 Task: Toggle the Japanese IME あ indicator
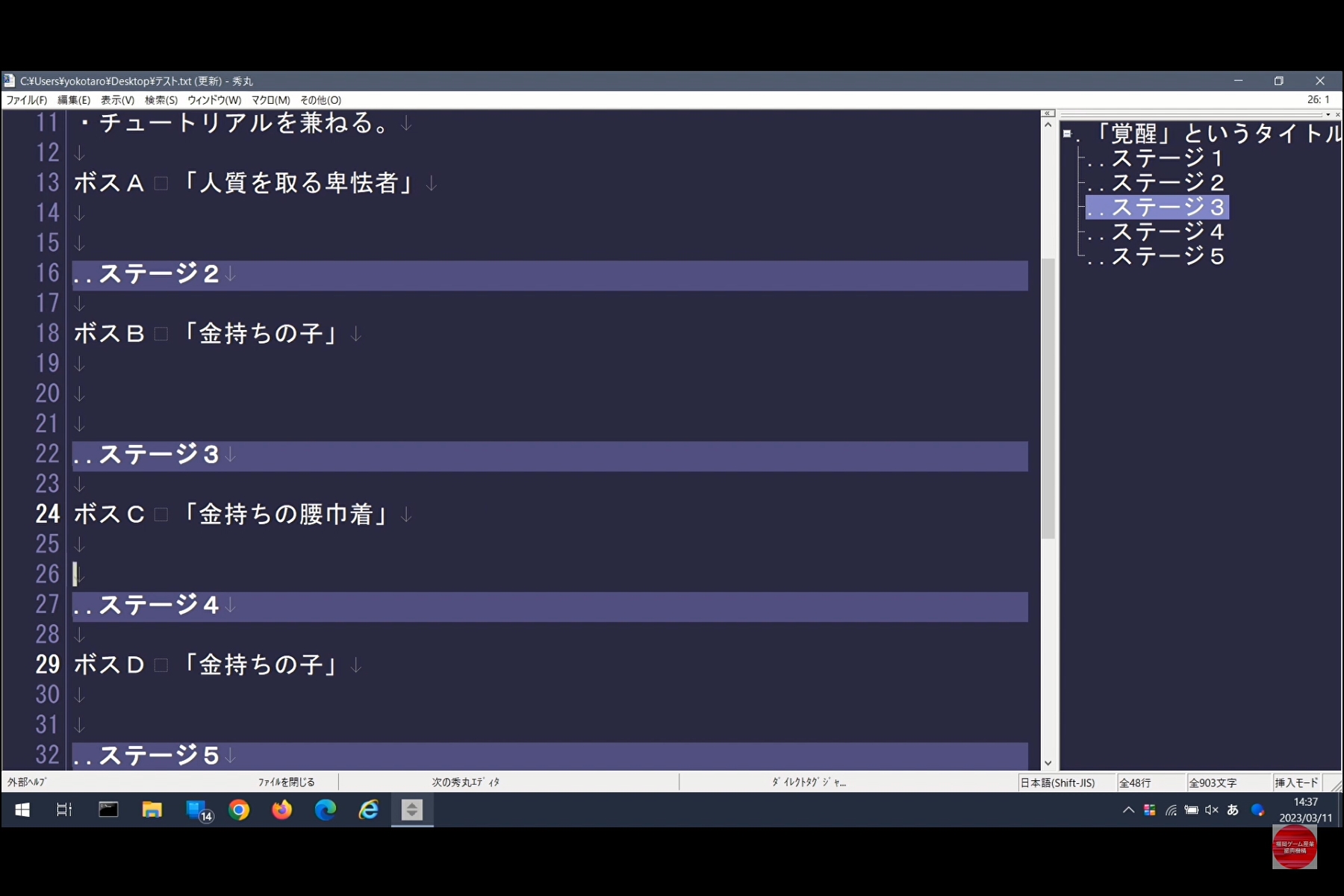coord(1233,810)
